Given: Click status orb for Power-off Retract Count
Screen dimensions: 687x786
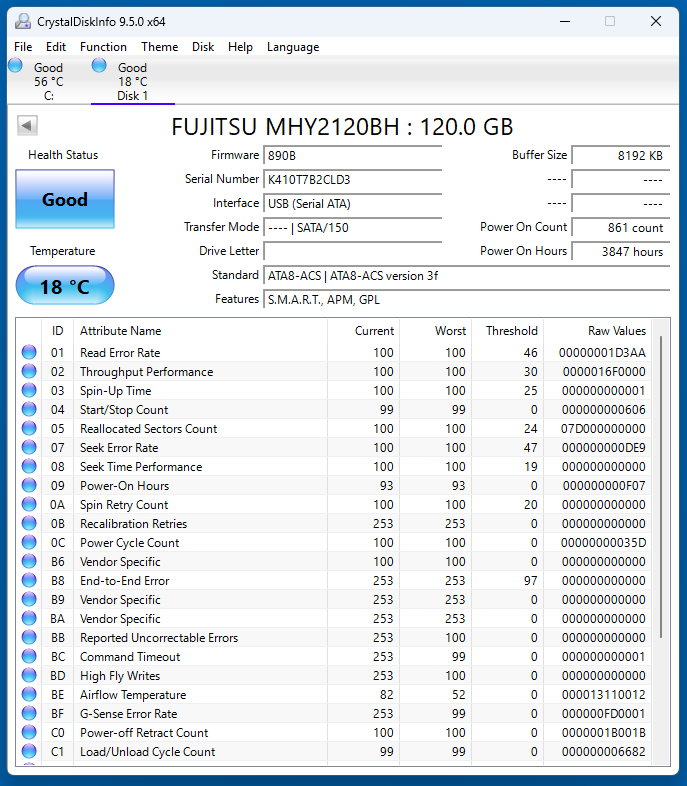Looking at the screenshot, I should [29, 732].
